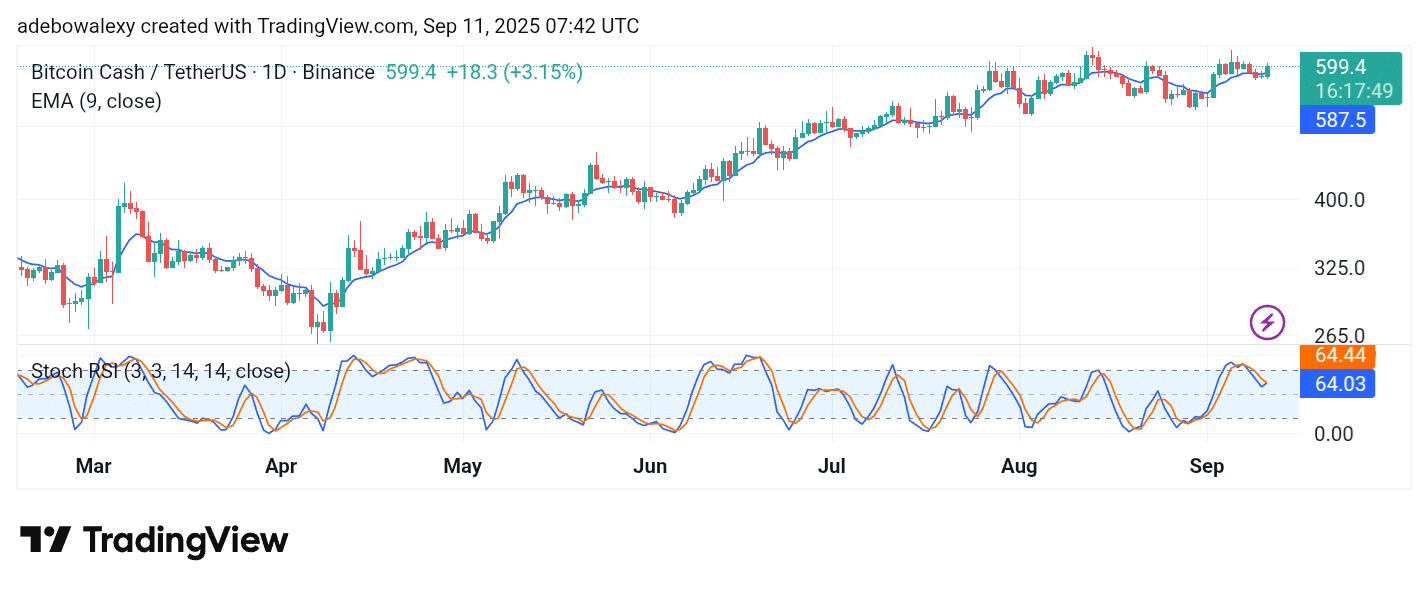The height and width of the screenshot is (591, 1428).
Task: Click the May label on time axis
Action: click(x=463, y=466)
